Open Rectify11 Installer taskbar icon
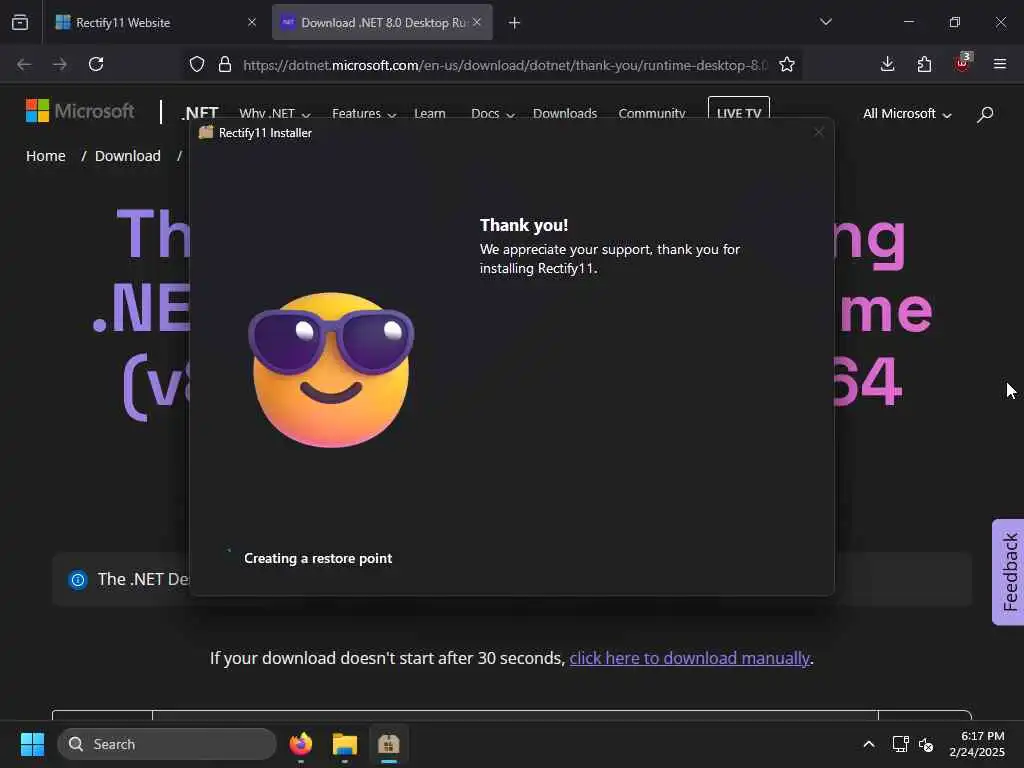The width and height of the screenshot is (1024, 768). tap(389, 744)
